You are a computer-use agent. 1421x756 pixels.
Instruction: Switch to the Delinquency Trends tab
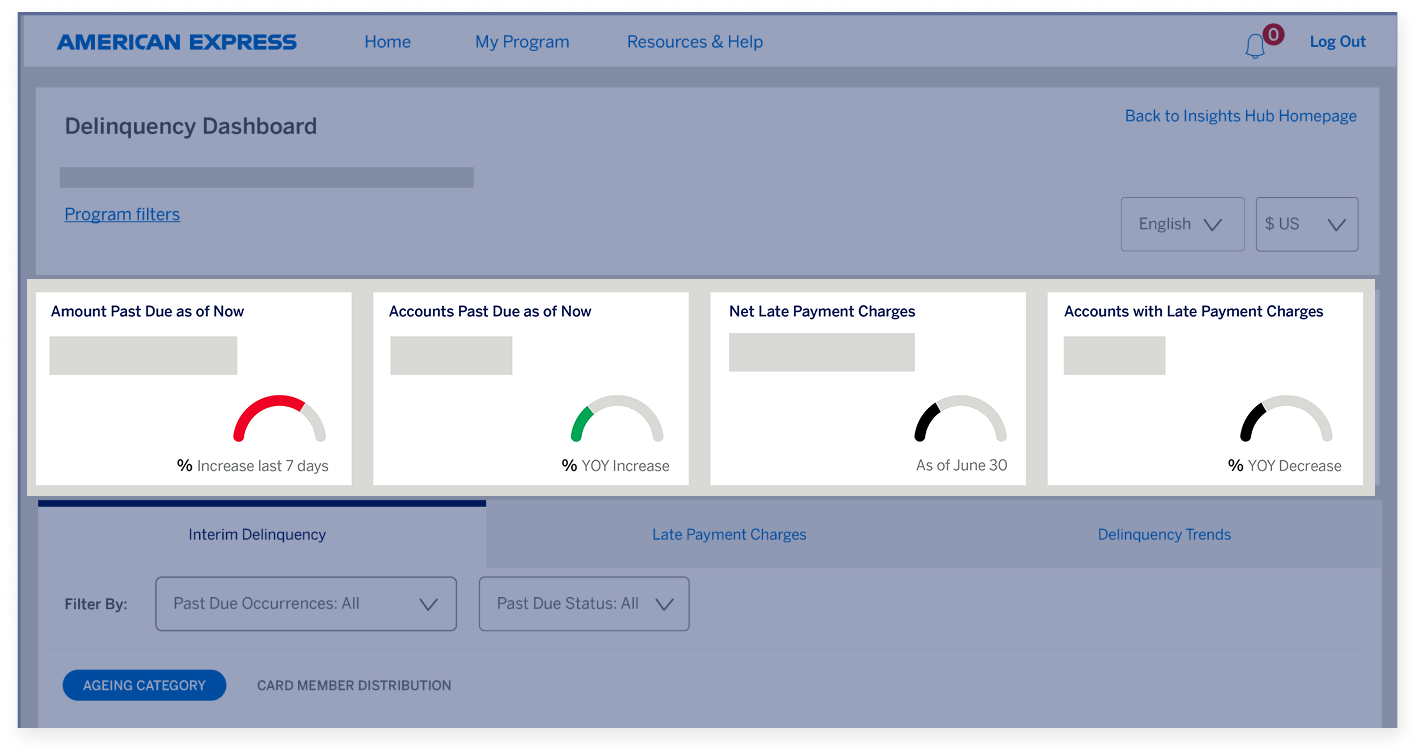click(x=1164, y=534)
